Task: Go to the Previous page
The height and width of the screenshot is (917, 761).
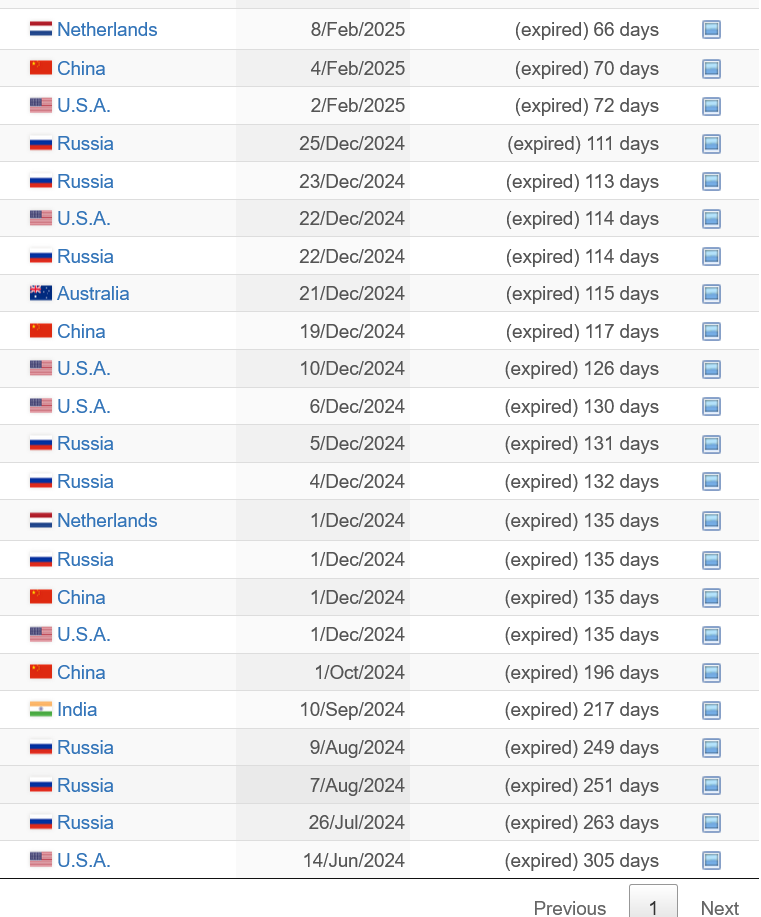Action: 570,907
